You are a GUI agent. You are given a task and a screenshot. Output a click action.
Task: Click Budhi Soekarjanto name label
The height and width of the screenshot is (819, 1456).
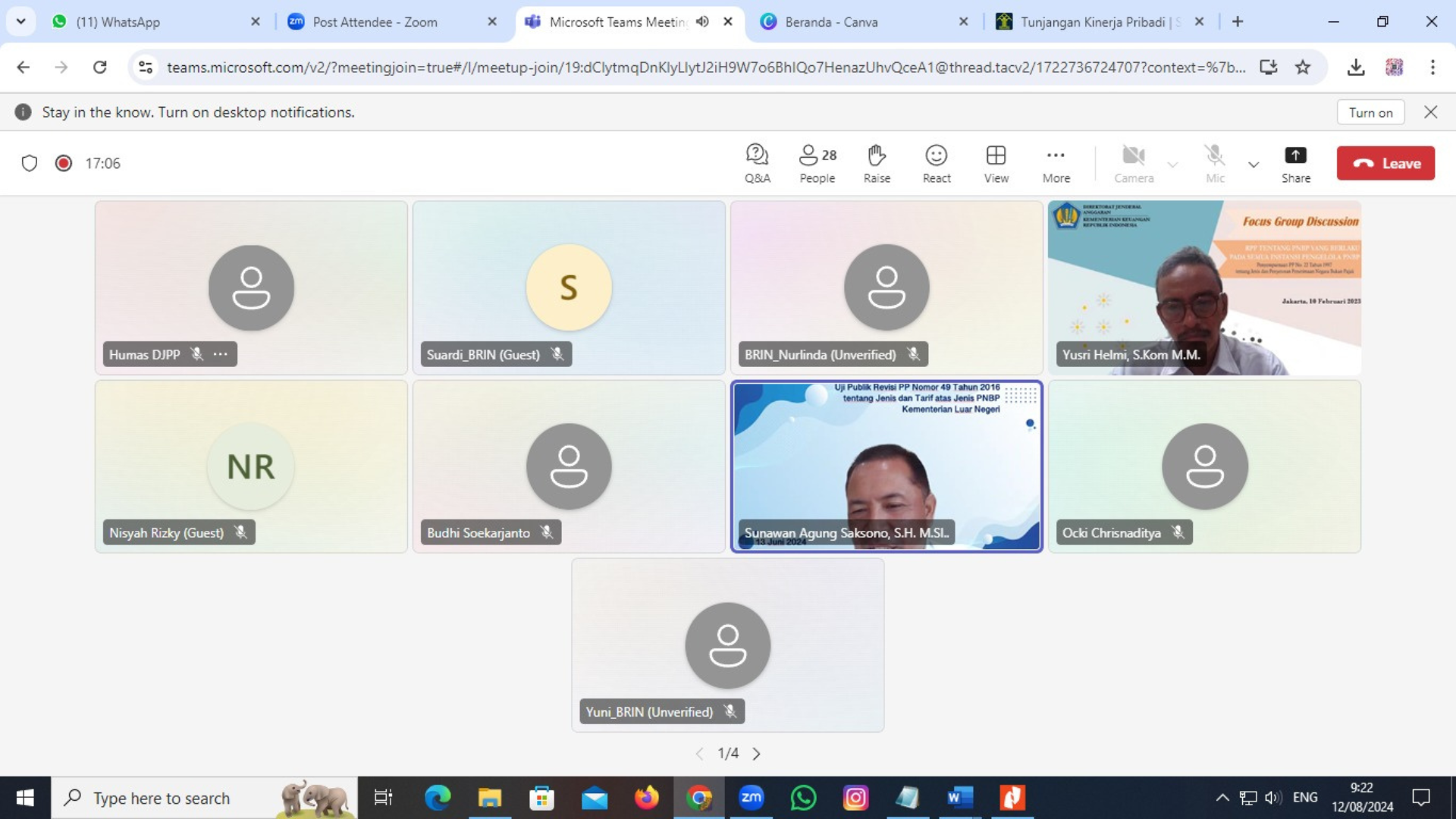(479, 533)
